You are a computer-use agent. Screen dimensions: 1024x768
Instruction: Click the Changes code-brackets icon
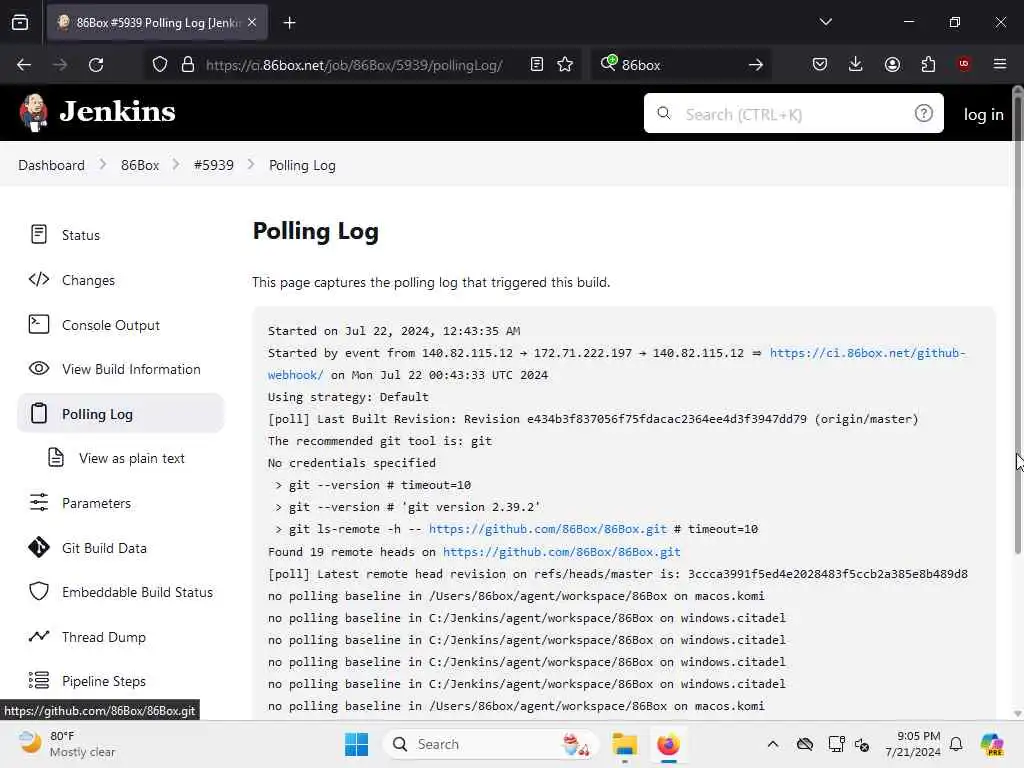pos(39,280)
